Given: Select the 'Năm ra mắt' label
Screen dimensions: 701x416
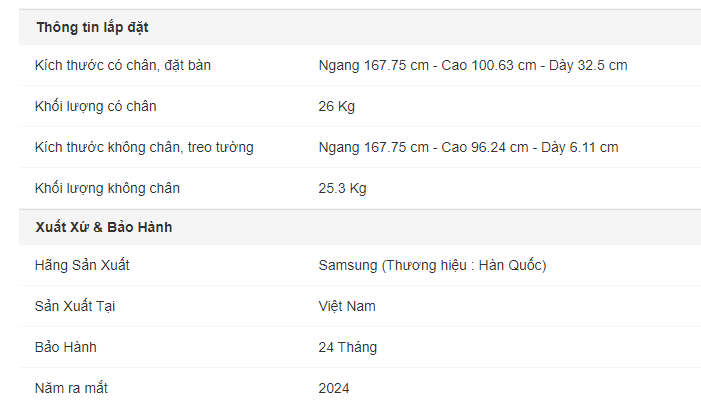Looking at the screenshot, I should click(71, 388).
